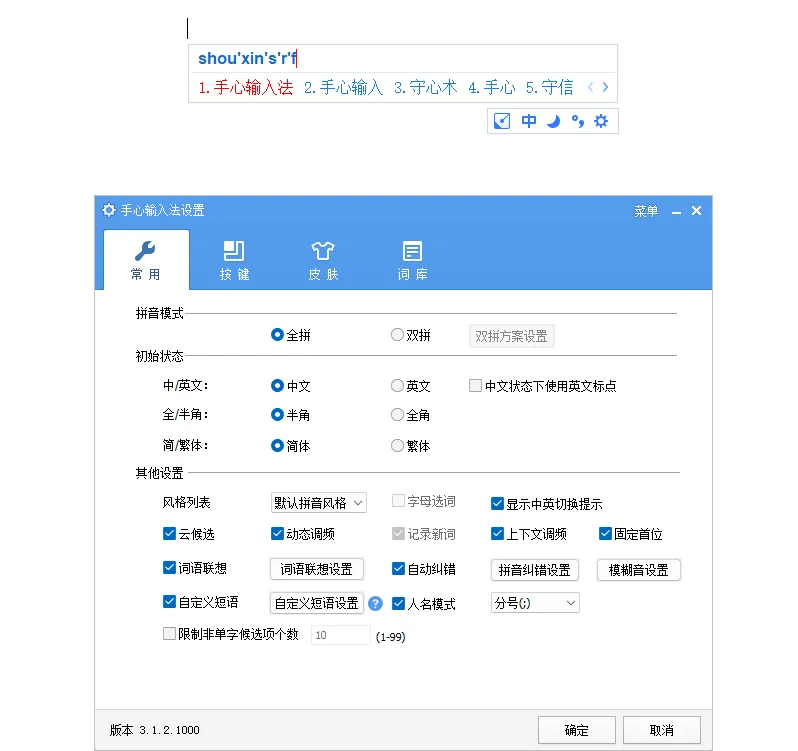Select 简体 option
The height and width of the screenshot is (751, 798).
pos(291,446)
